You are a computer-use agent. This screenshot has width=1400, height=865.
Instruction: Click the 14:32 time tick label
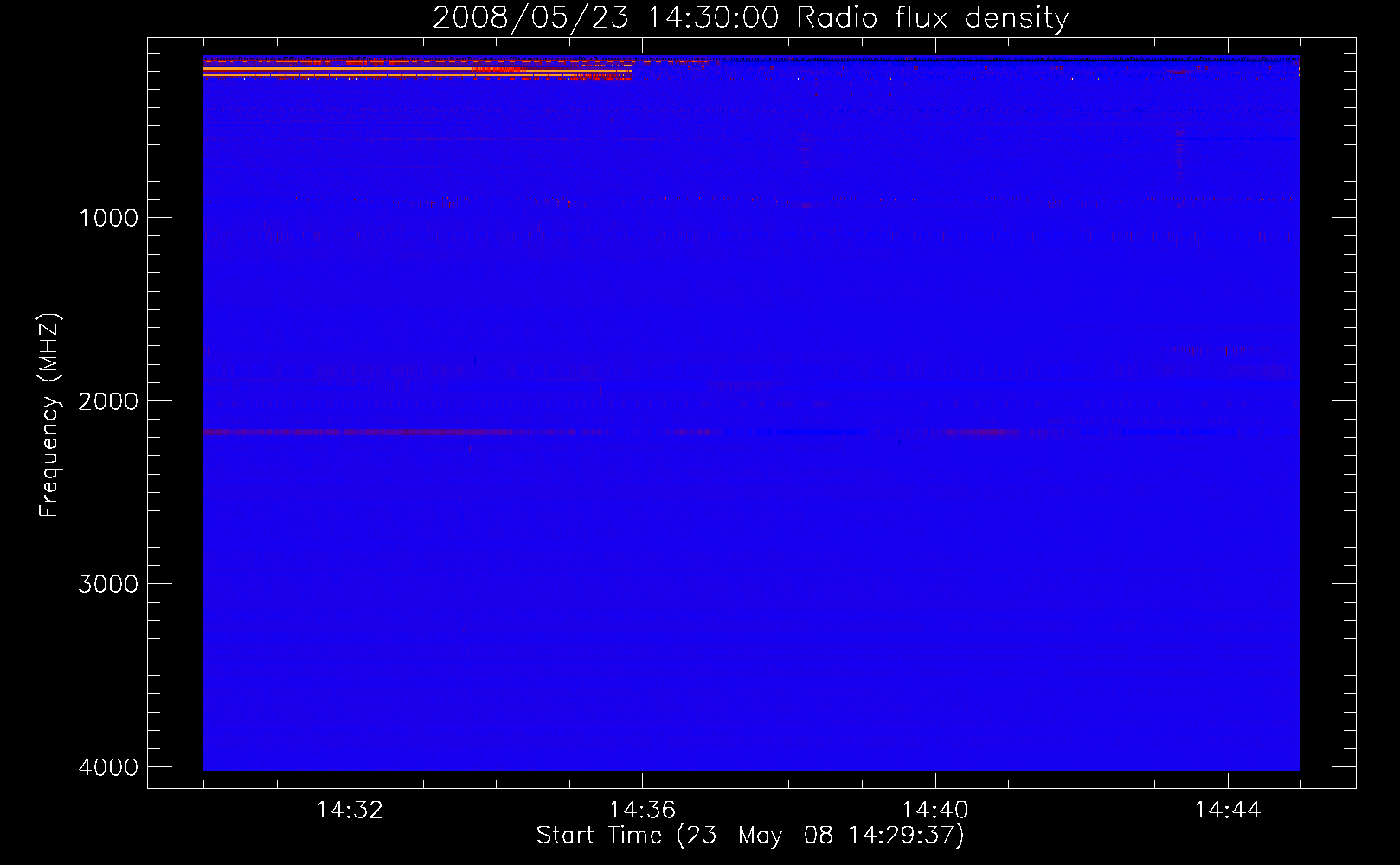pos(350,811)
